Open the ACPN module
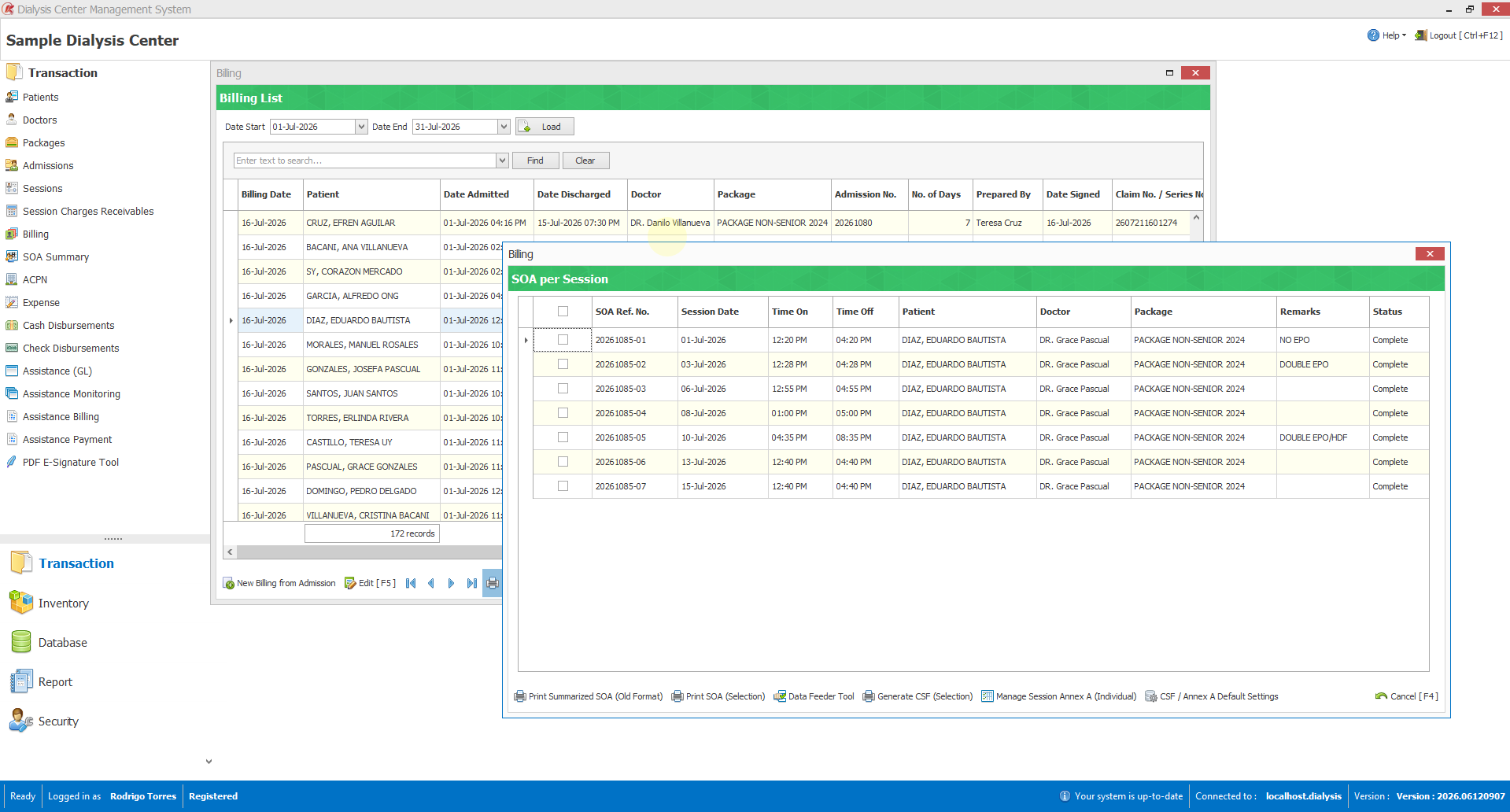The width and height of the screenshot is (1510, 812). 35,280
